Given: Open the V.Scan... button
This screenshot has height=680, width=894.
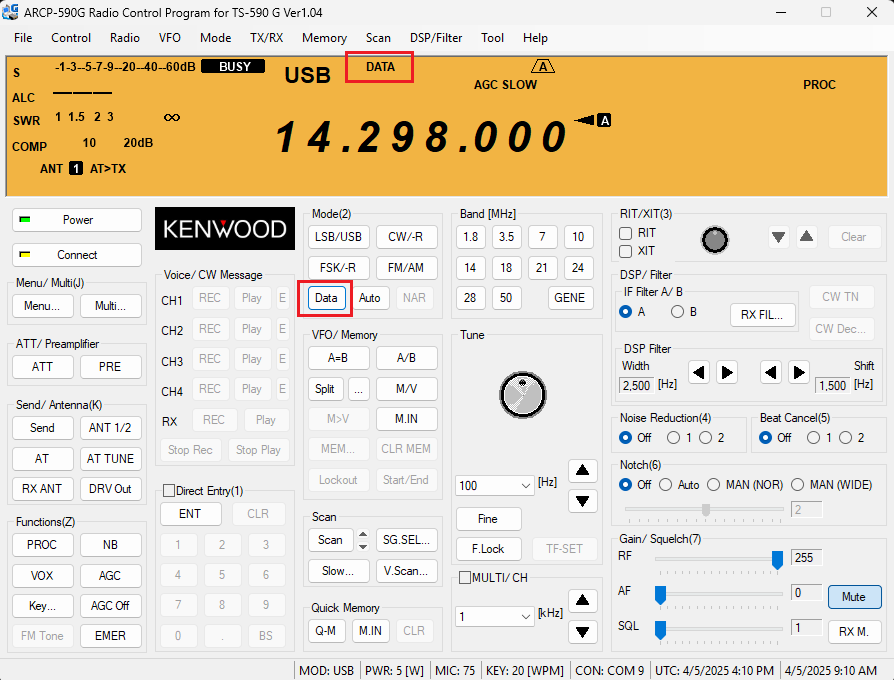Looking at the screenshot, I should [x=407, y=571].
